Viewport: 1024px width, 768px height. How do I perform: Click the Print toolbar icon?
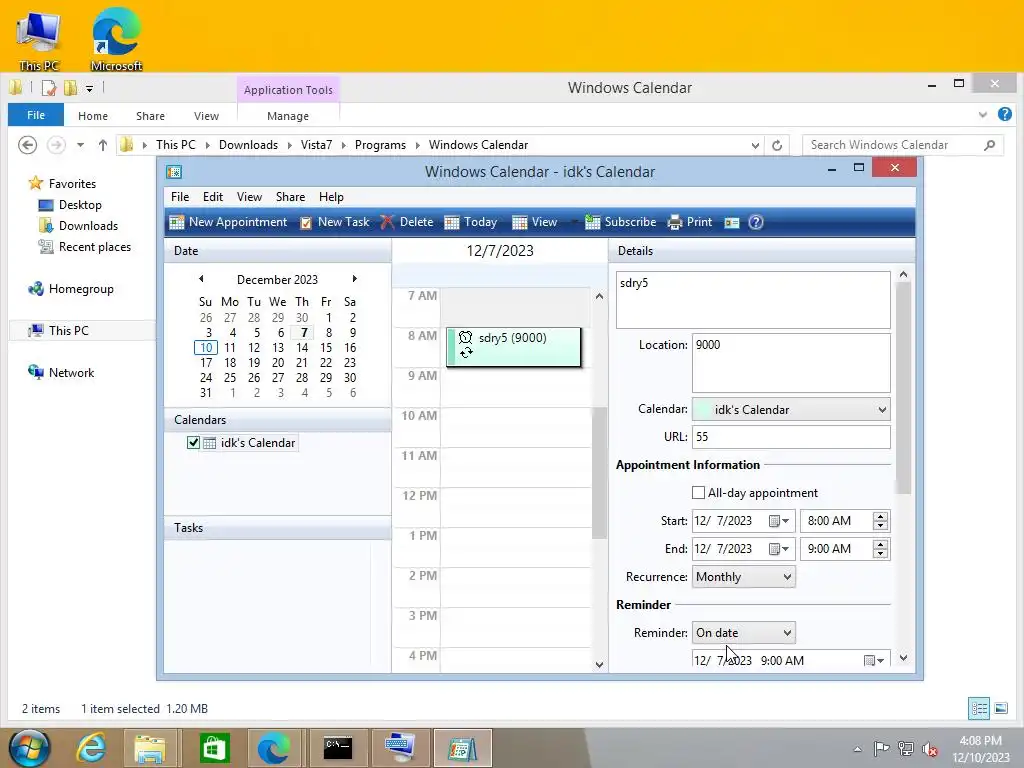coord(675,223)
